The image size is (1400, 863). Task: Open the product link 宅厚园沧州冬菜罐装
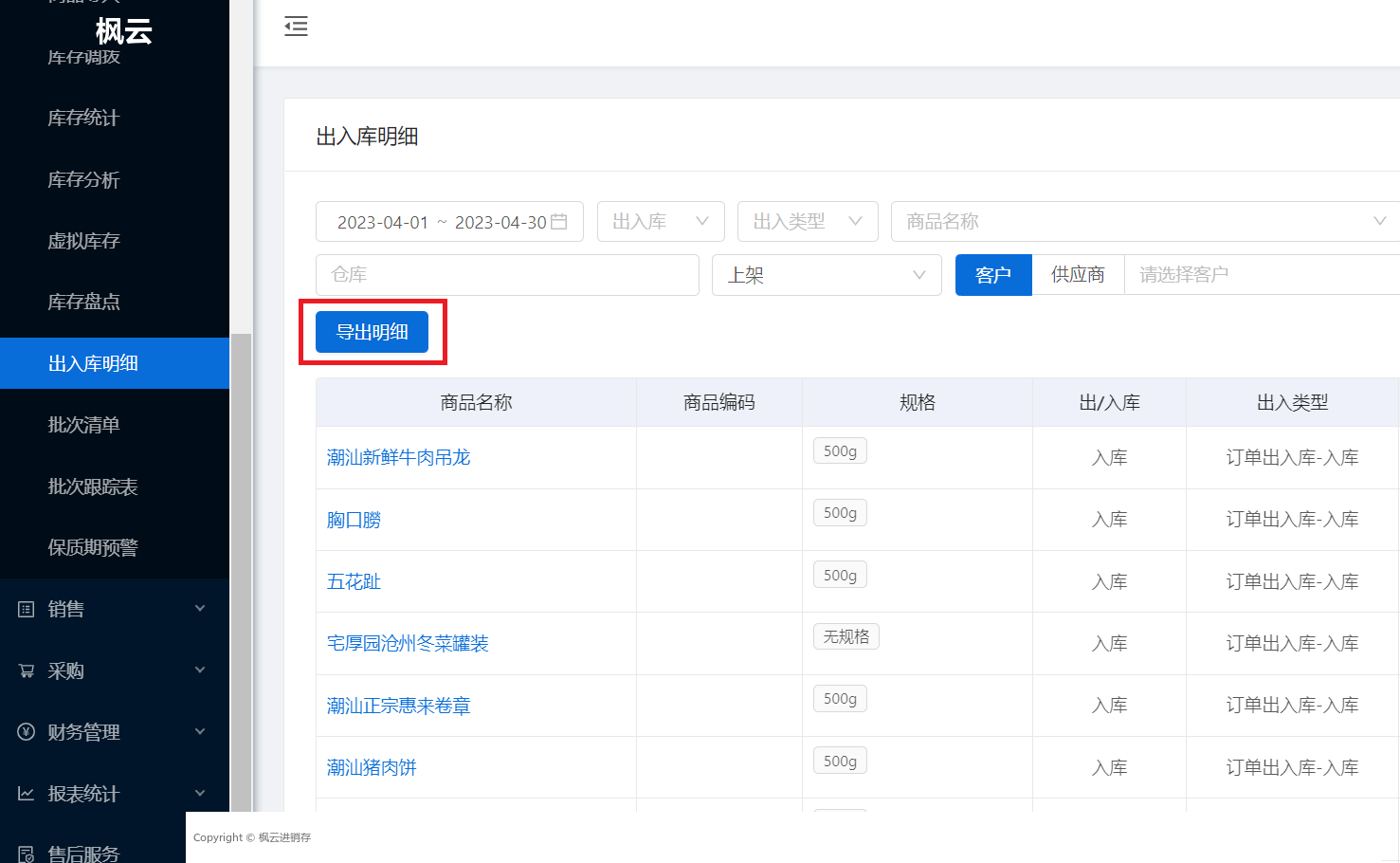408,644
